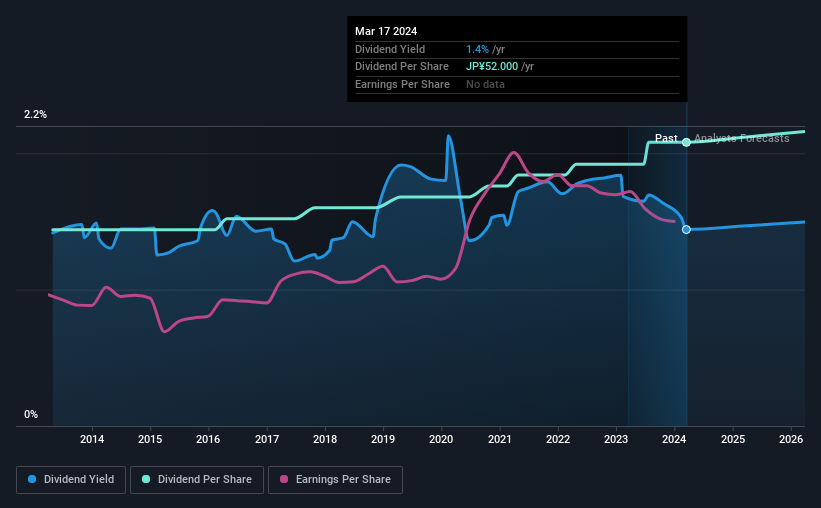Click the Earnings Per Share tooltip row label

402,84
